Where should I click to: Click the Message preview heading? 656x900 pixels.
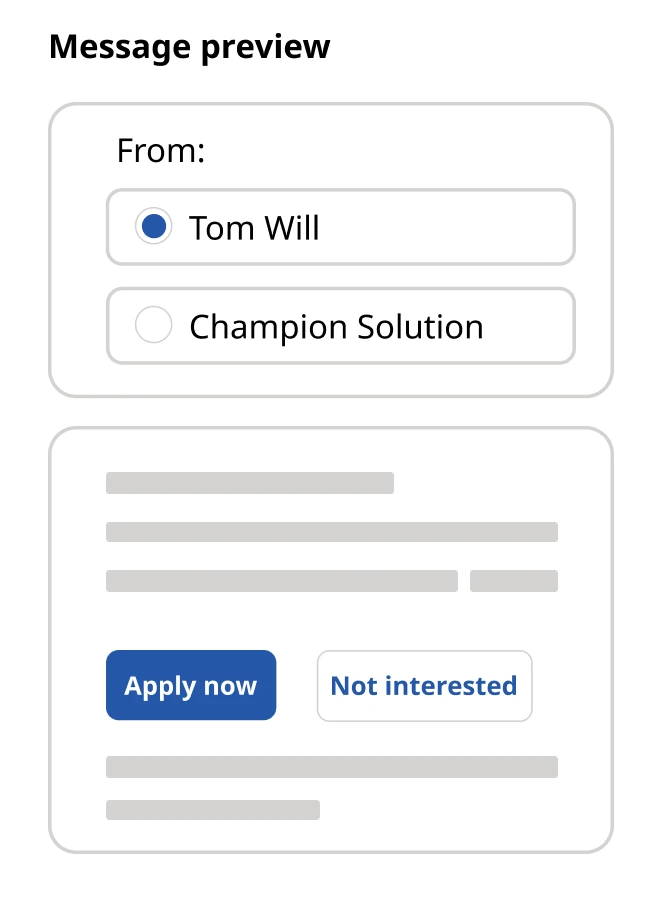pos(189,46)
